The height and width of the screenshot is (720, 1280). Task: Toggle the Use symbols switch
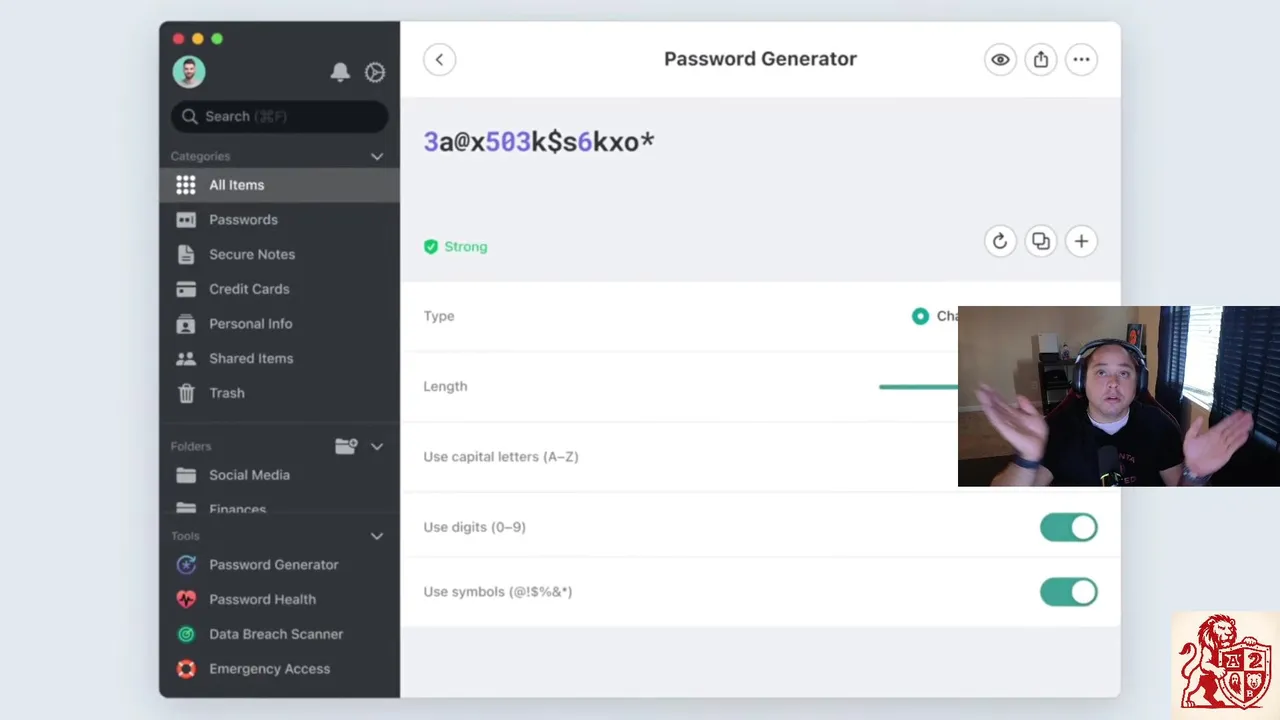tap(1068, 592)
